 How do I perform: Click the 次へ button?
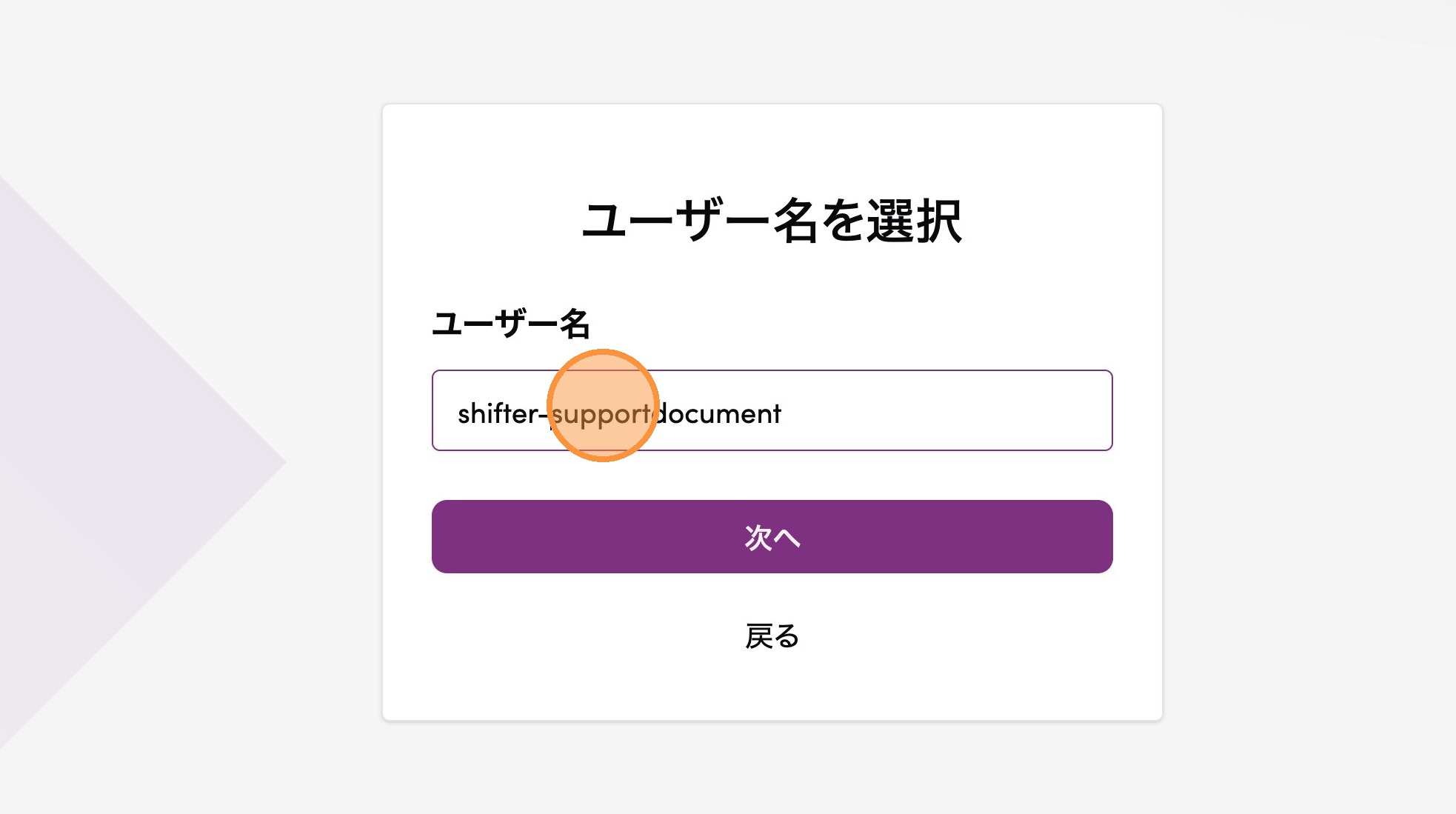(772, 536)
